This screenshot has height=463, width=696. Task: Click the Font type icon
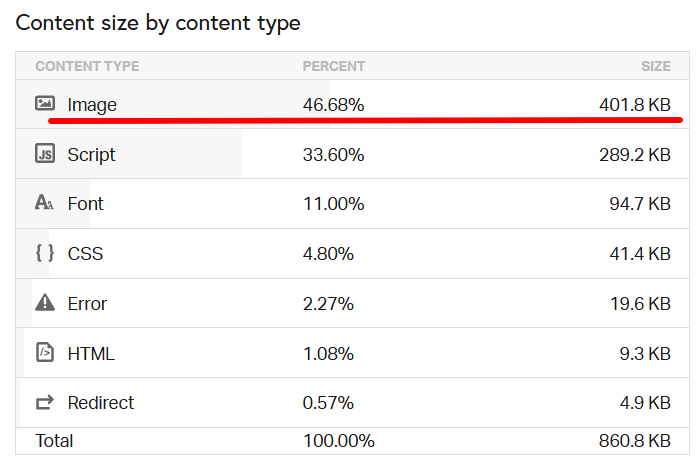pyautogui.click(x=44, y=202)
